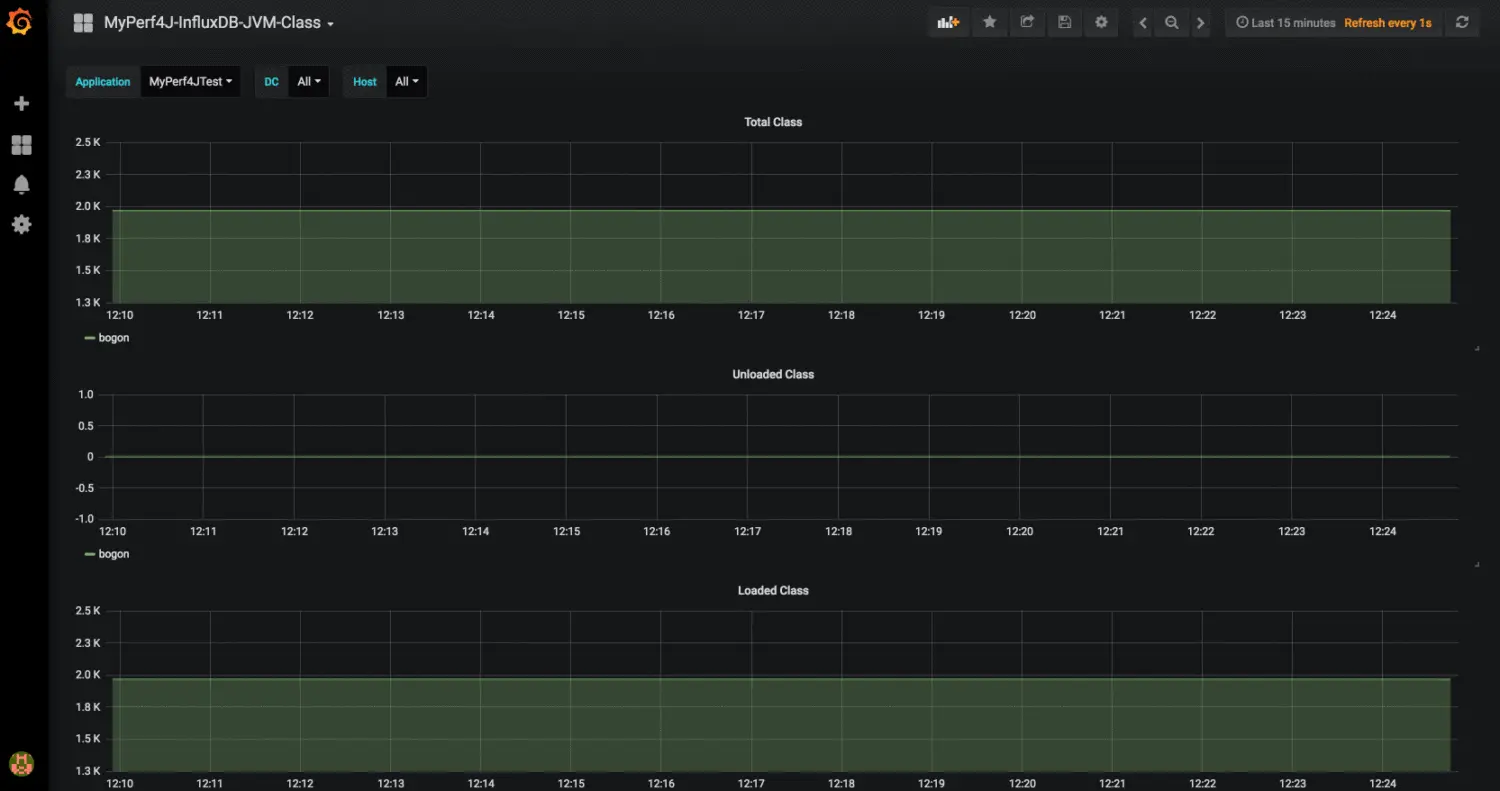
Task: Open the Host All dropdown
Action: (407, 82)
